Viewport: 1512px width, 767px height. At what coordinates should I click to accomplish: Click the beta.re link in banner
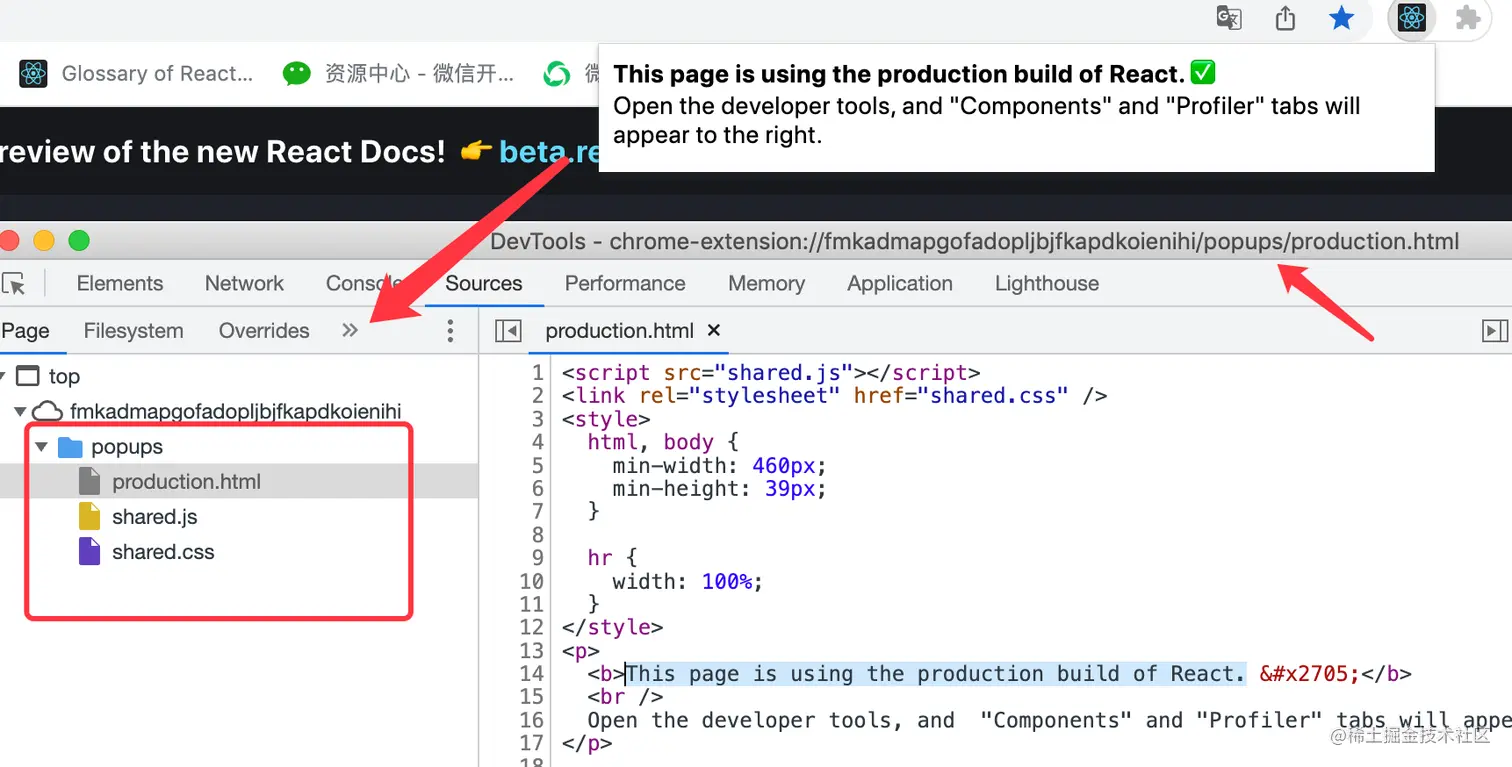(548, 152)
